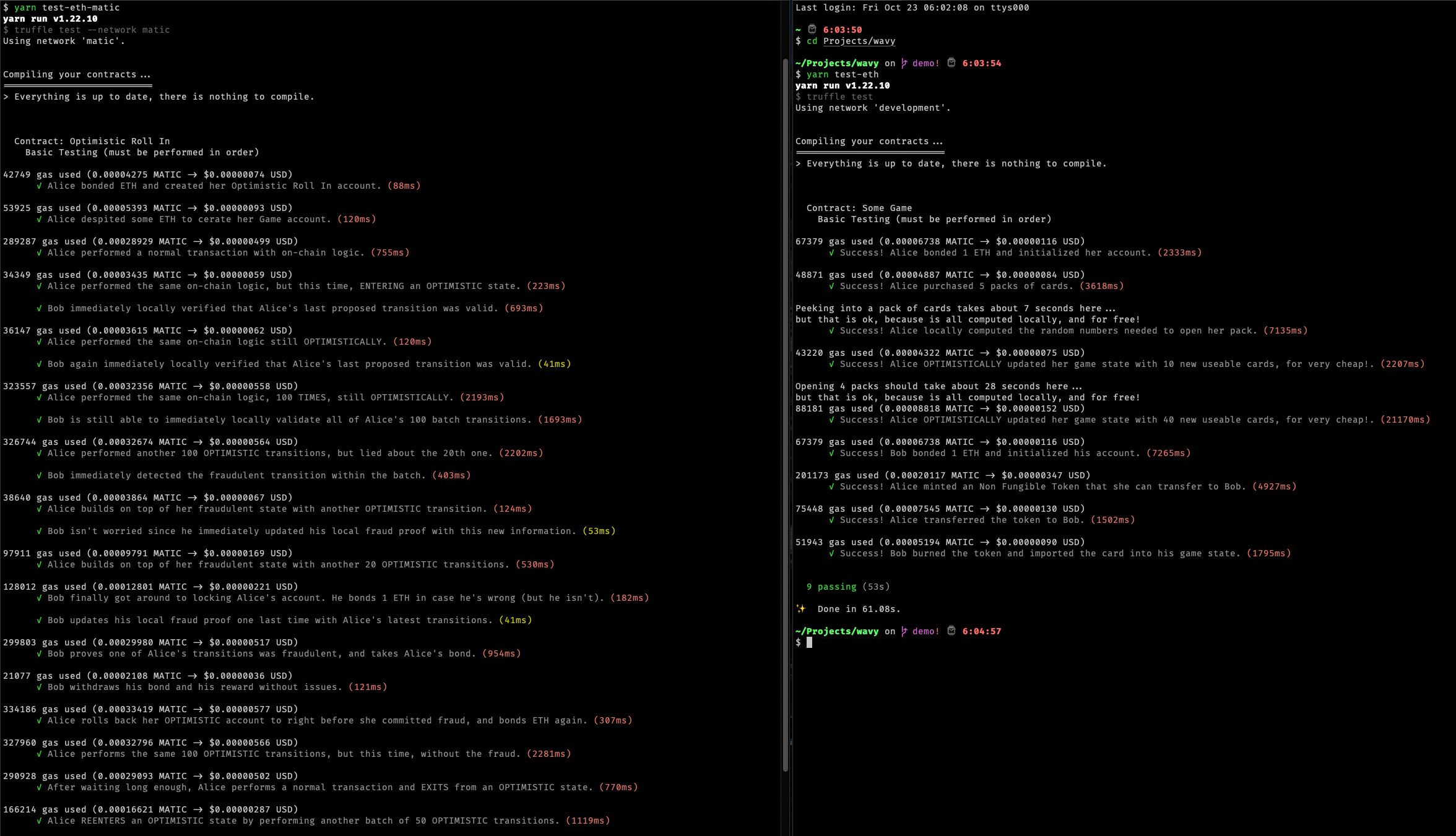Viewport: 1456px width, 836px height.
Task: Click the checkmark before 'Bob withdraws his bond'
Action: pyautogui.click(x=40, y=687)
